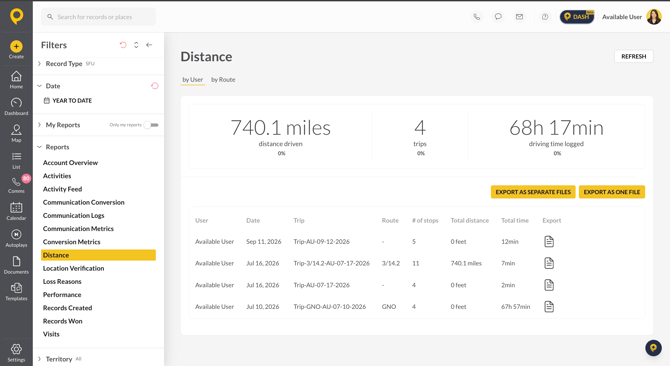Export Trip-AU-09-12-2026 file icon
Image resolution: width=670 pixels, height=366 pixels.
[x=549, y=242]
